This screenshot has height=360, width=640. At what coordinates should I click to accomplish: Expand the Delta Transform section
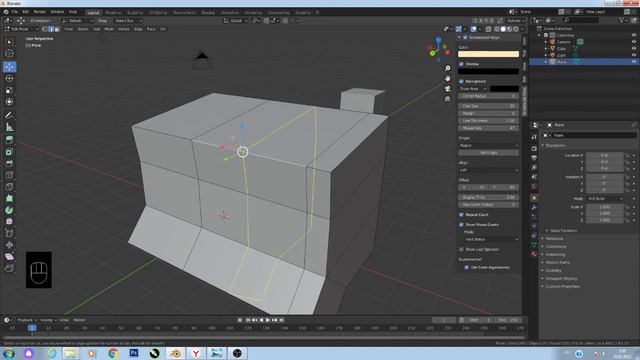point(563,231)
